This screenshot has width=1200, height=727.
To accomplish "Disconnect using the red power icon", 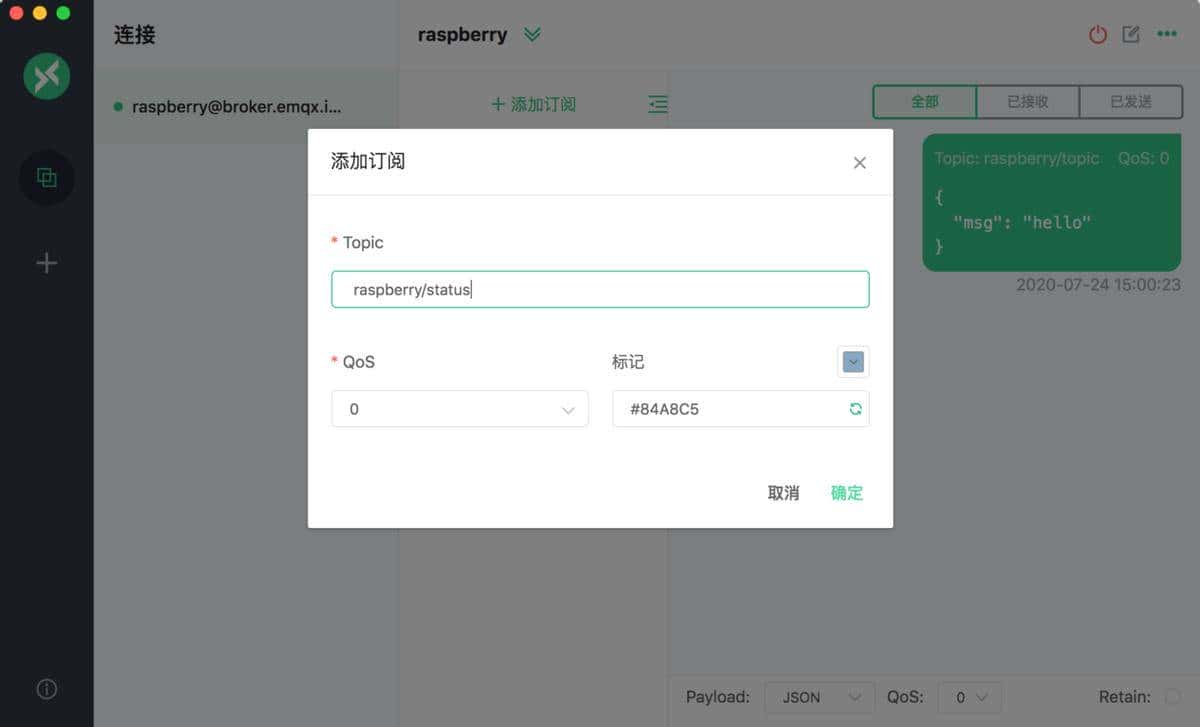I will coord(1097,33).
